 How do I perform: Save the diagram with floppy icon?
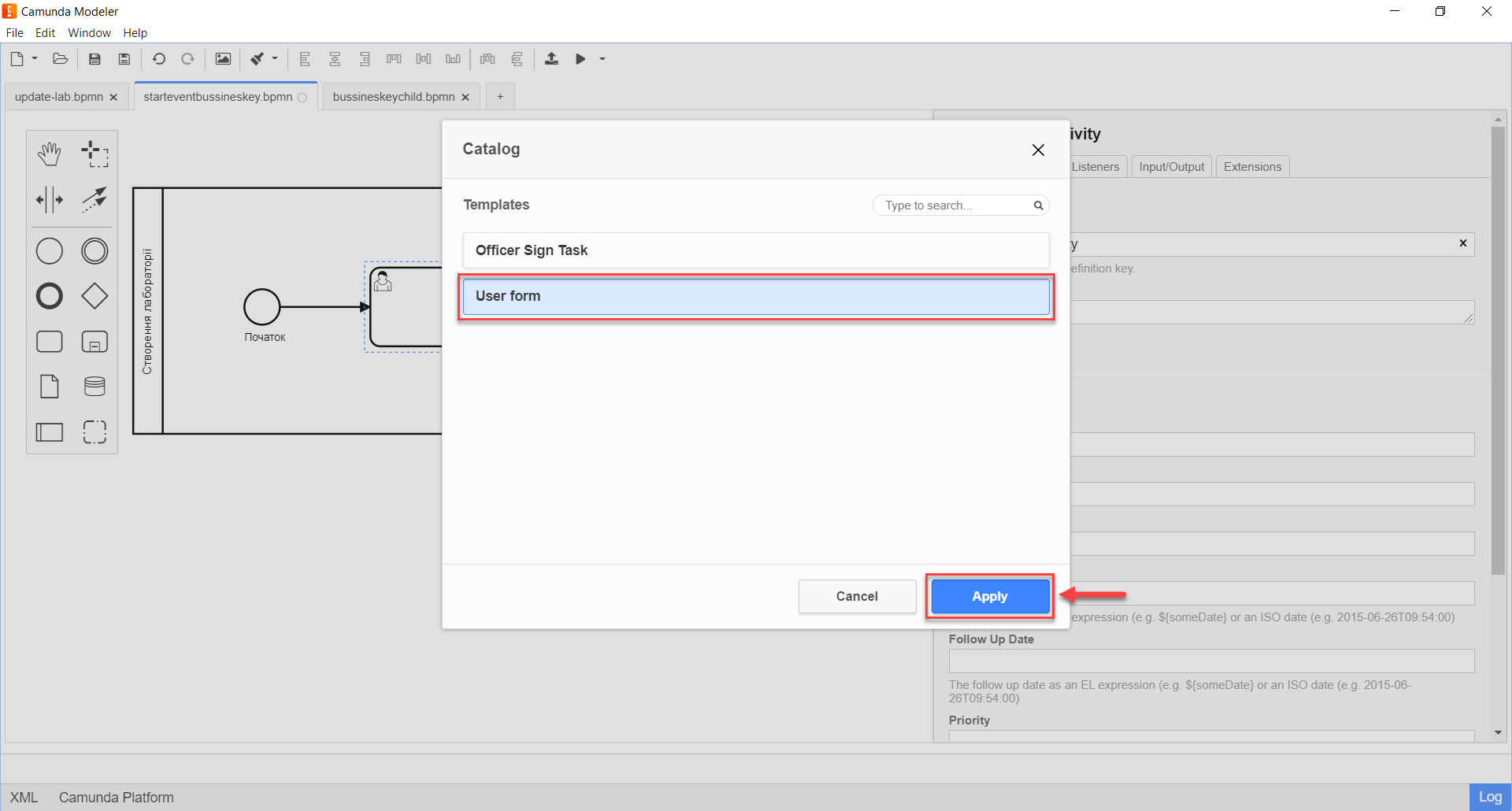click(94, 59)
